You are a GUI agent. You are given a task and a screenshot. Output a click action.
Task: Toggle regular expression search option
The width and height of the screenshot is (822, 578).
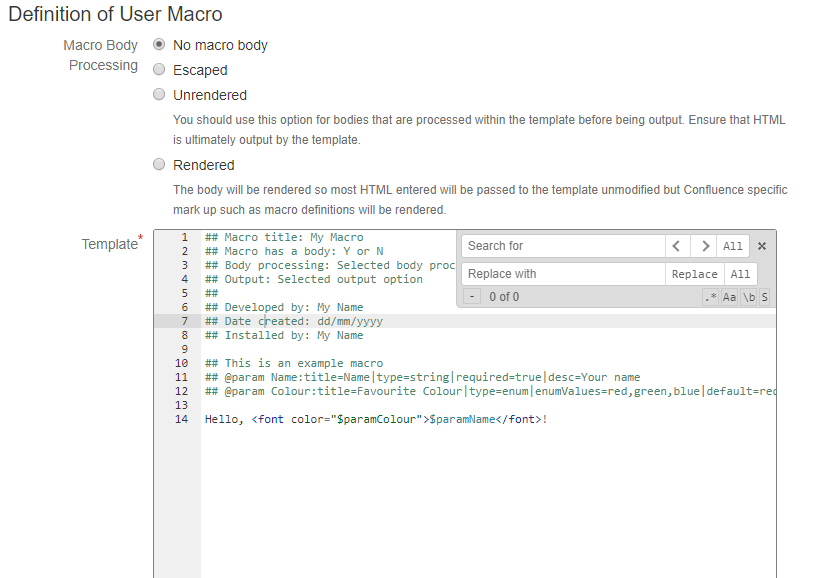click(x=711, y=297)
